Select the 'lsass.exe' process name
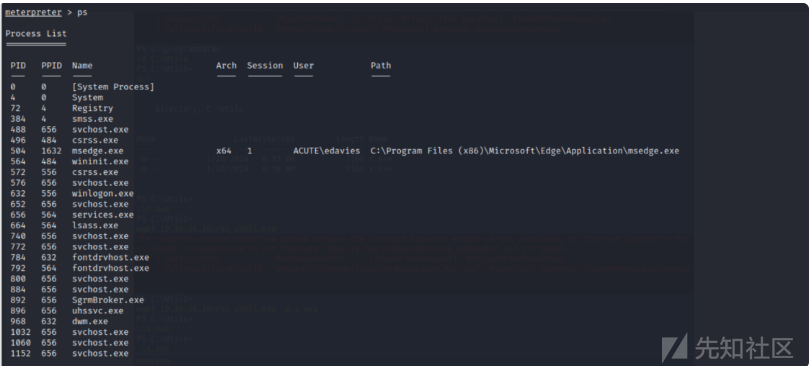The image size is (809, 366). pos(95,226)
